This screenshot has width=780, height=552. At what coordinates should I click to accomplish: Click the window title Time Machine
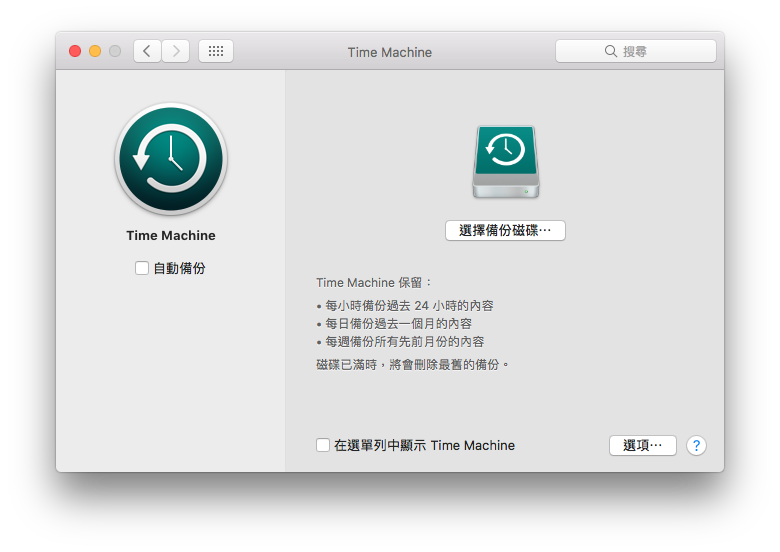pos(389,52)
